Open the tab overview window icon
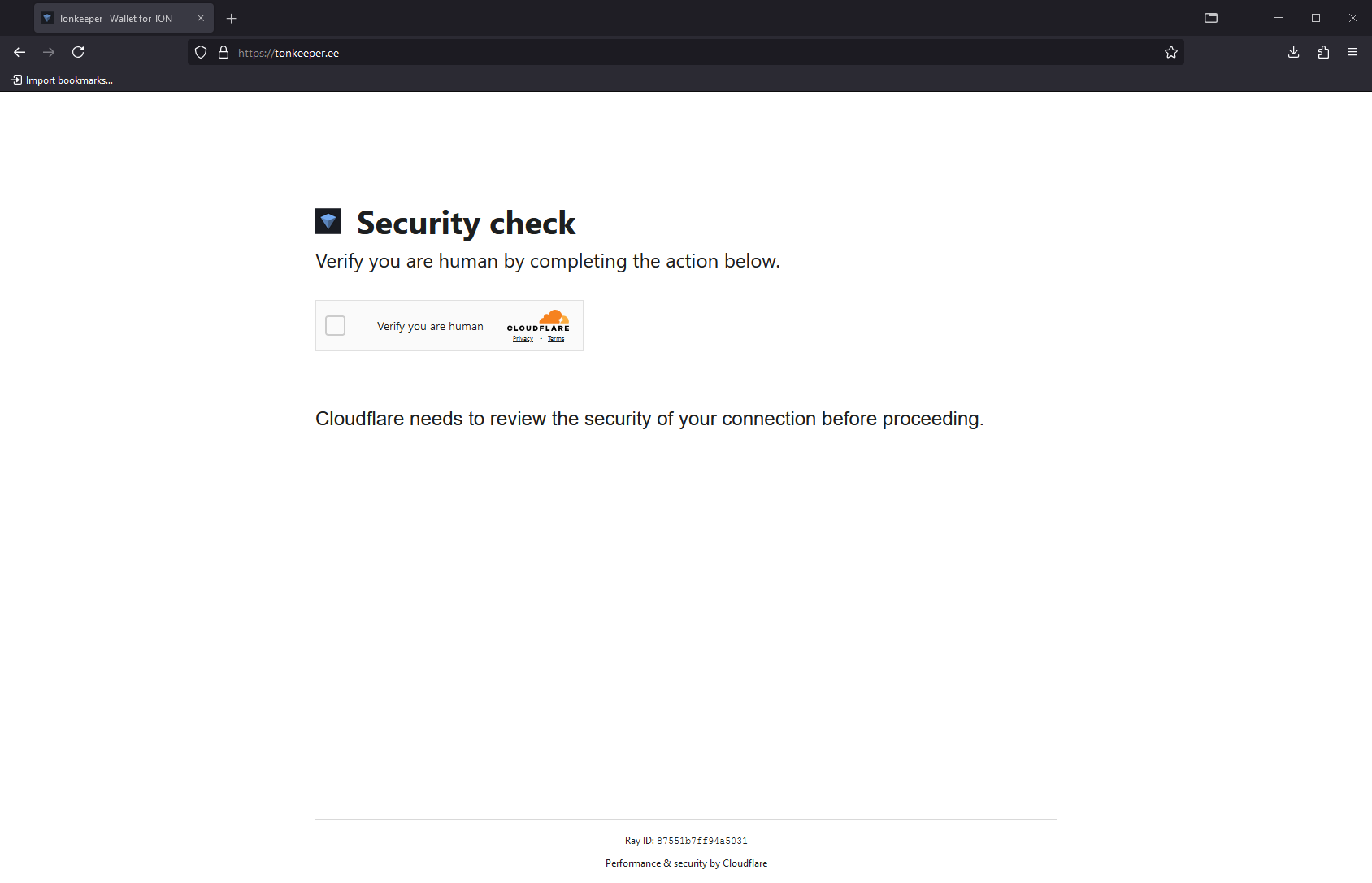1372x883 pixels. coord(1211,18)
